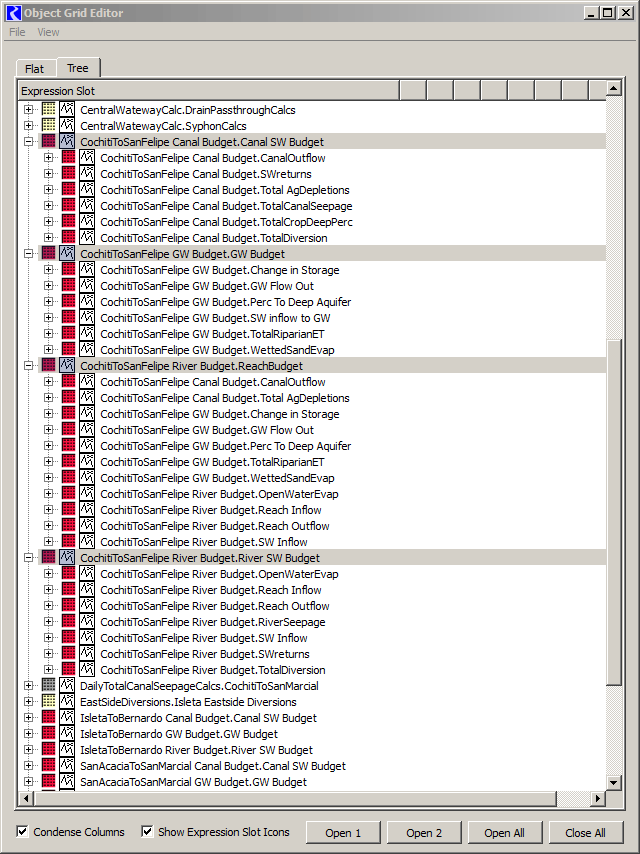Screen dimensions: 640x854
Task: Collapse the CochitiToSanFelipe Canal Budget.Canal SW Budget node
Action: coord(28,142)
